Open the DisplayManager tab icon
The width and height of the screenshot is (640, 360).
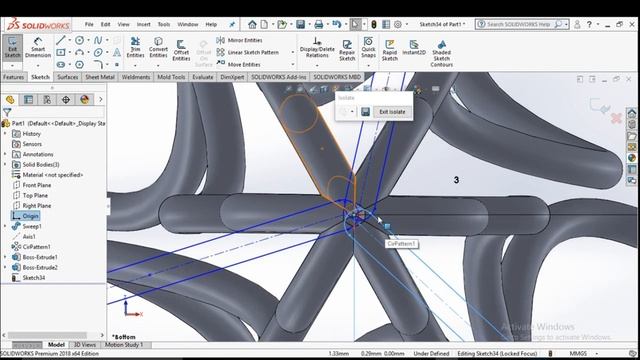coord(84,100)
